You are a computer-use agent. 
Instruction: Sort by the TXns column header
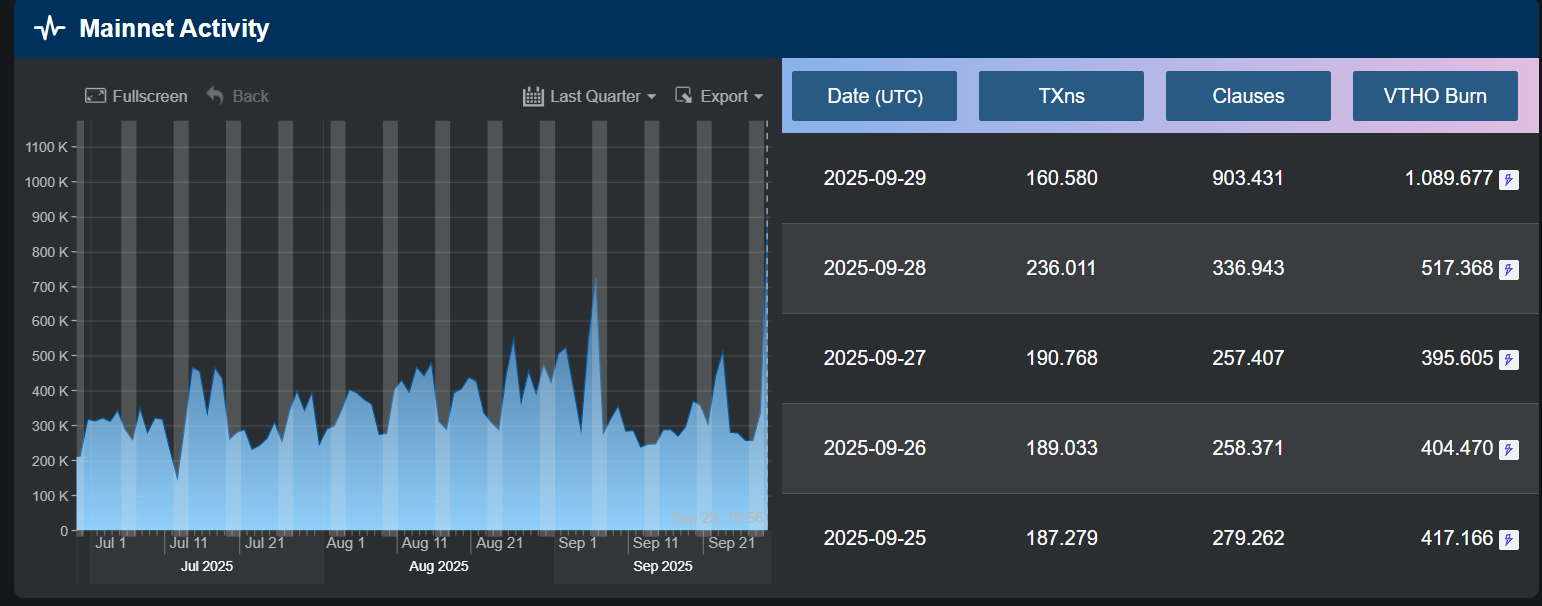[x=1061, y=96]
